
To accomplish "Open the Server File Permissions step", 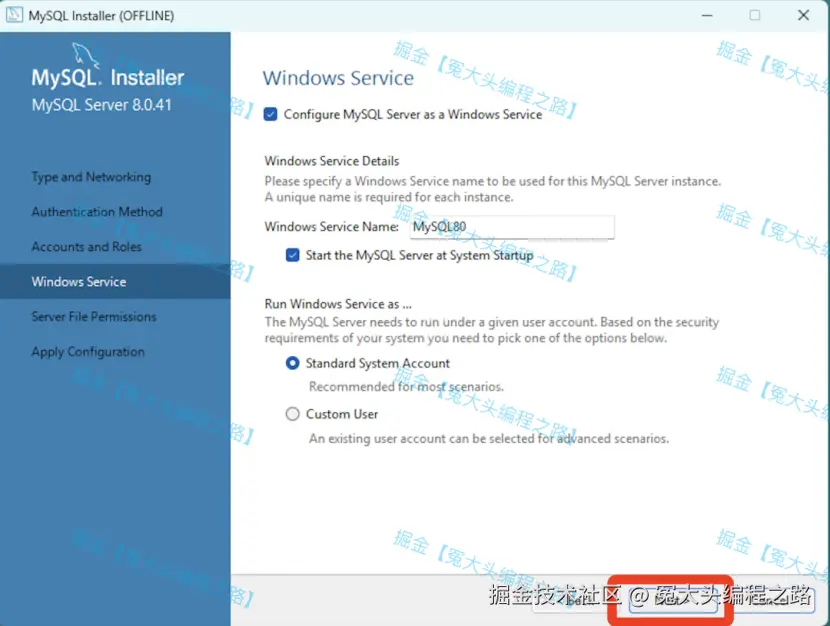I will point(94,316).
